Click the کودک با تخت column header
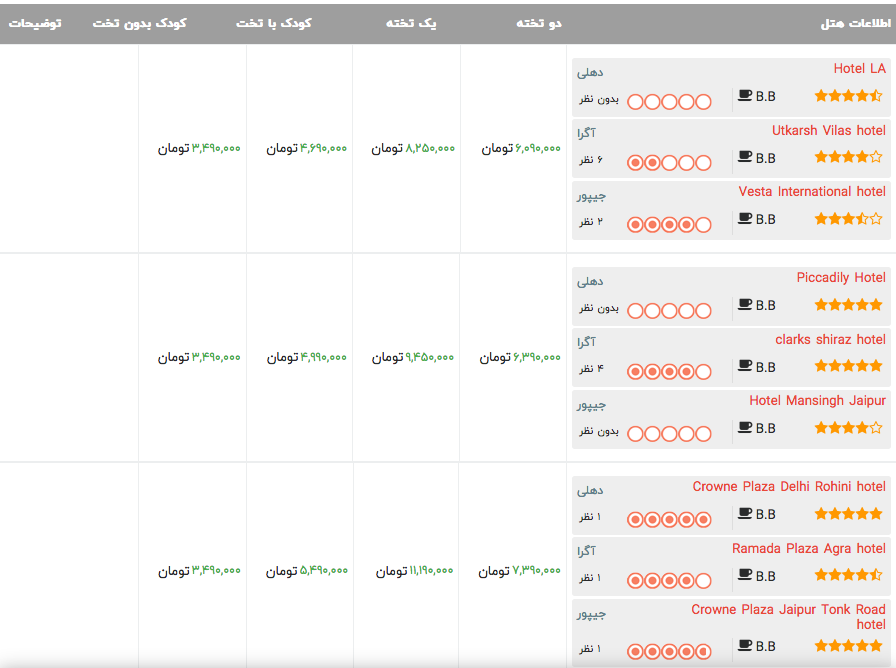 click(274, 23)
